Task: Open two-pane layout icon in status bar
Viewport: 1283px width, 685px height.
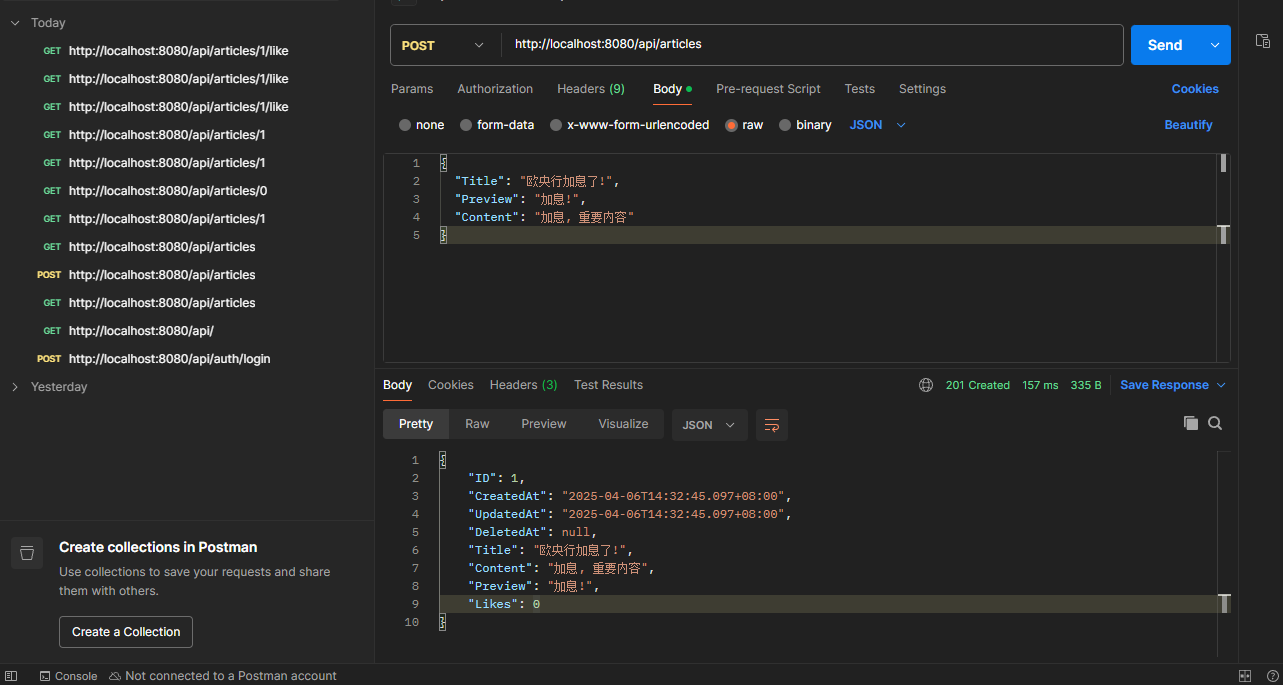Action: [x=1245, y=676]
